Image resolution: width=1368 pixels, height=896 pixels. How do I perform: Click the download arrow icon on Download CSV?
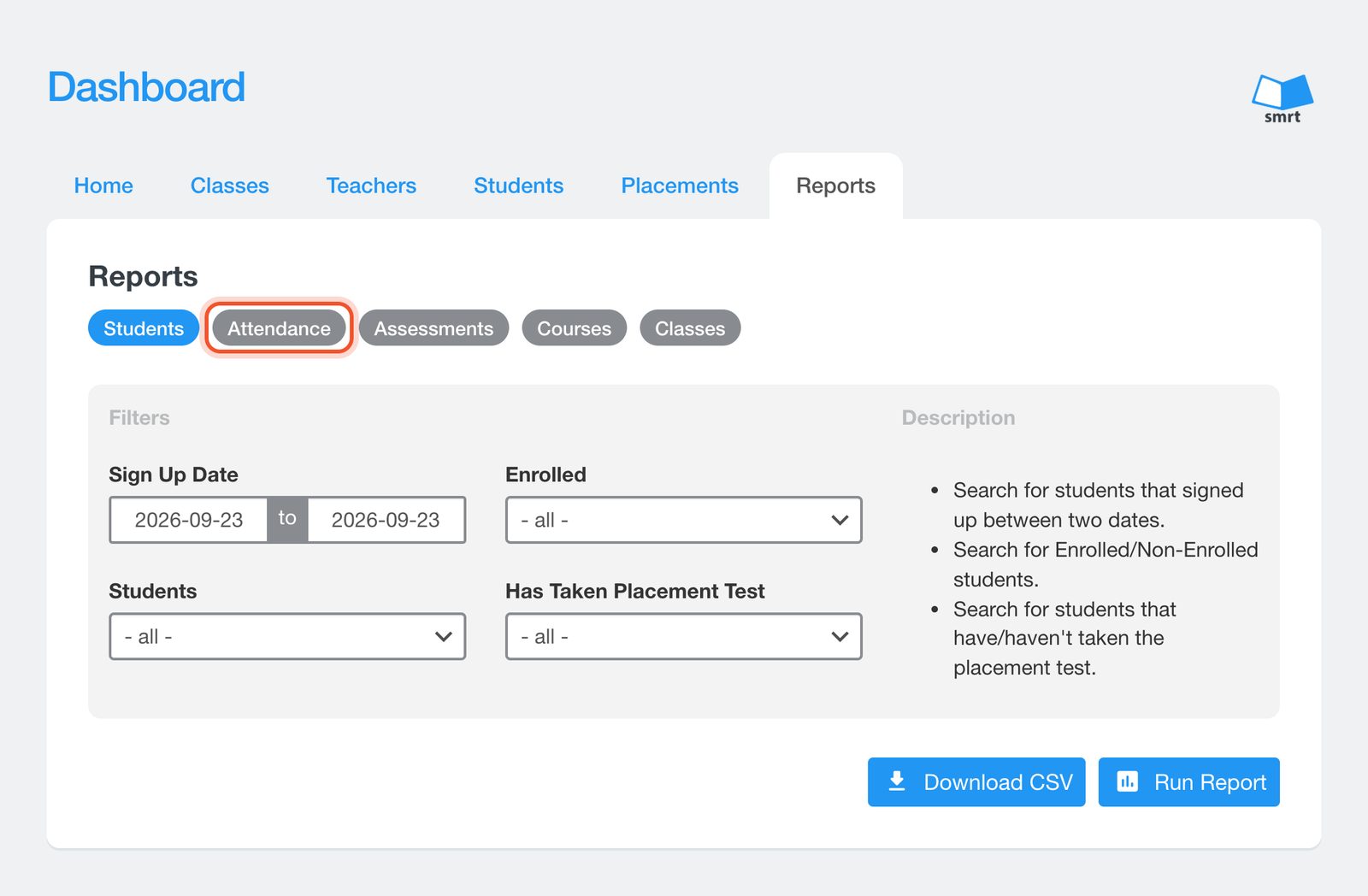point(896,781)
